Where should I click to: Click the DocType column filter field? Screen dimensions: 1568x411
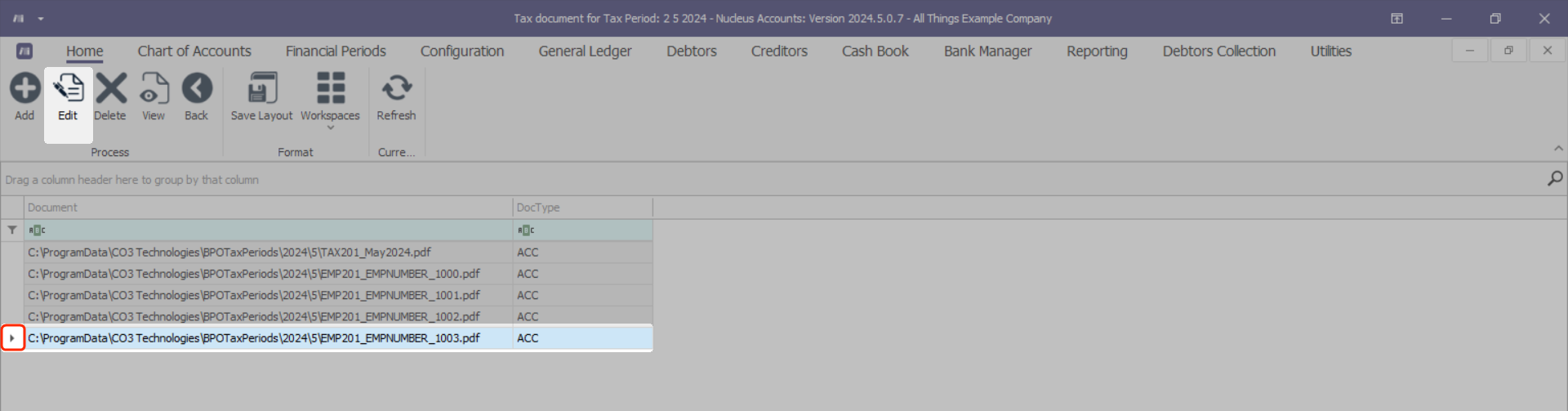coord(582,230)
